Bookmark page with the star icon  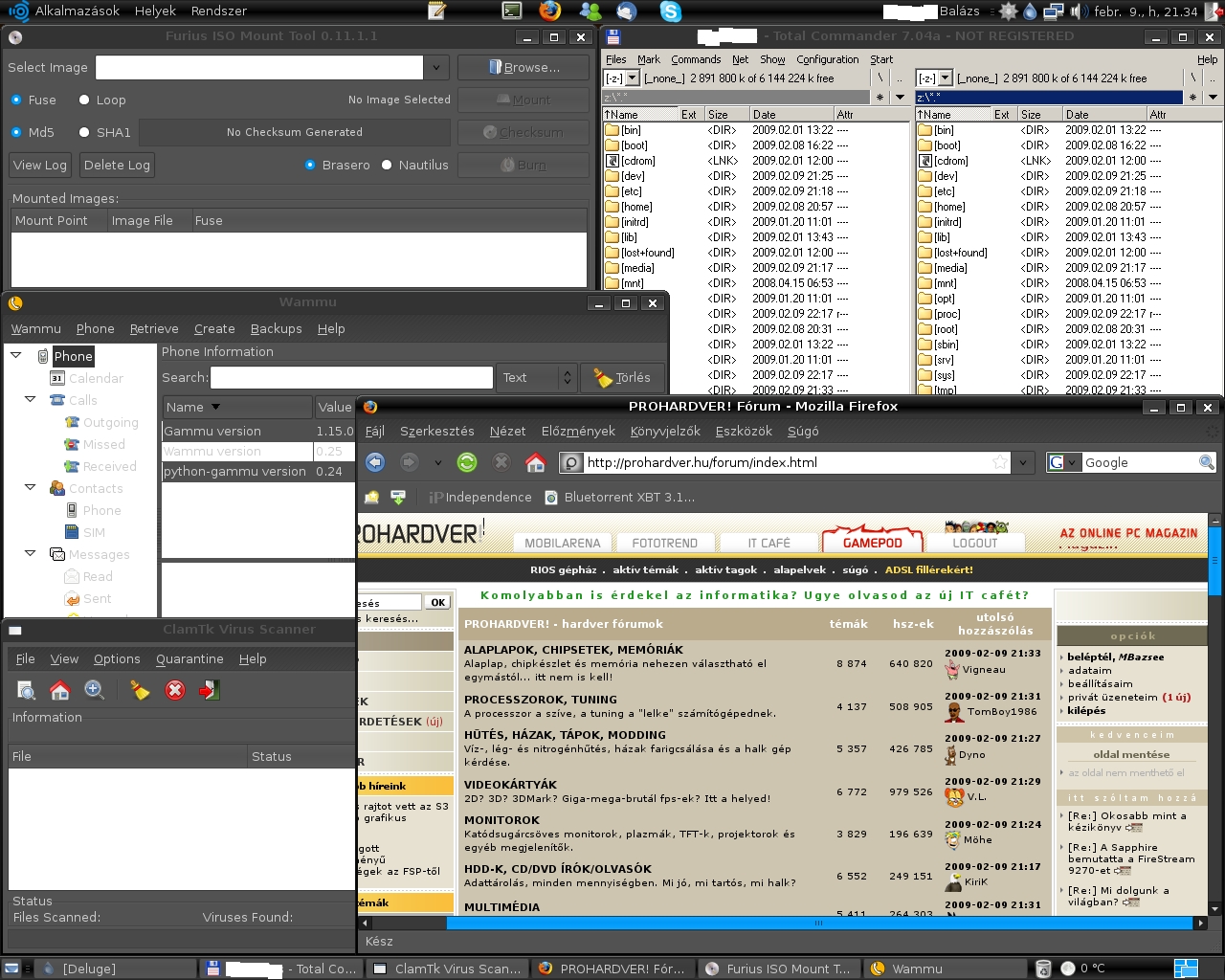[x=999, y=462]
